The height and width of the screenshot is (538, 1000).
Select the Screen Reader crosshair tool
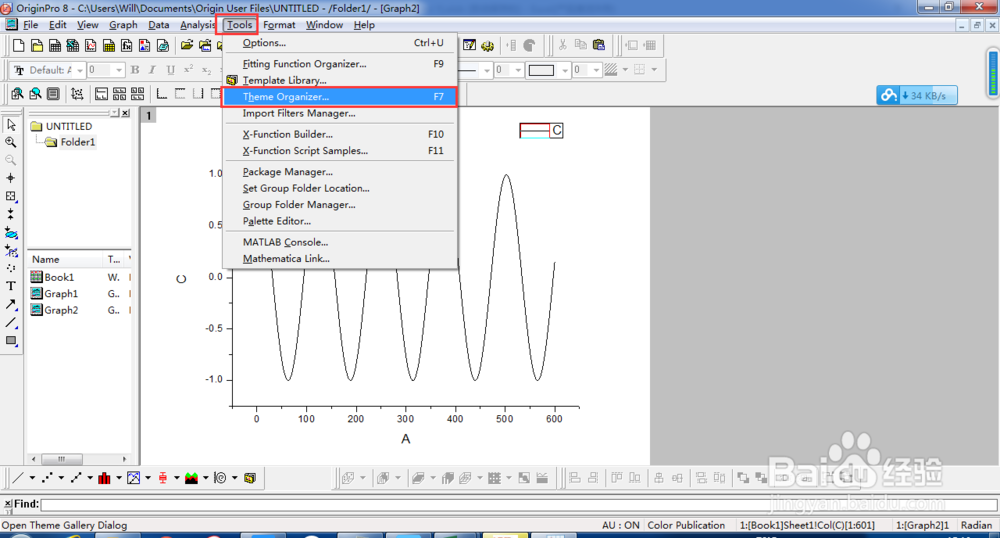coord(11,178)
